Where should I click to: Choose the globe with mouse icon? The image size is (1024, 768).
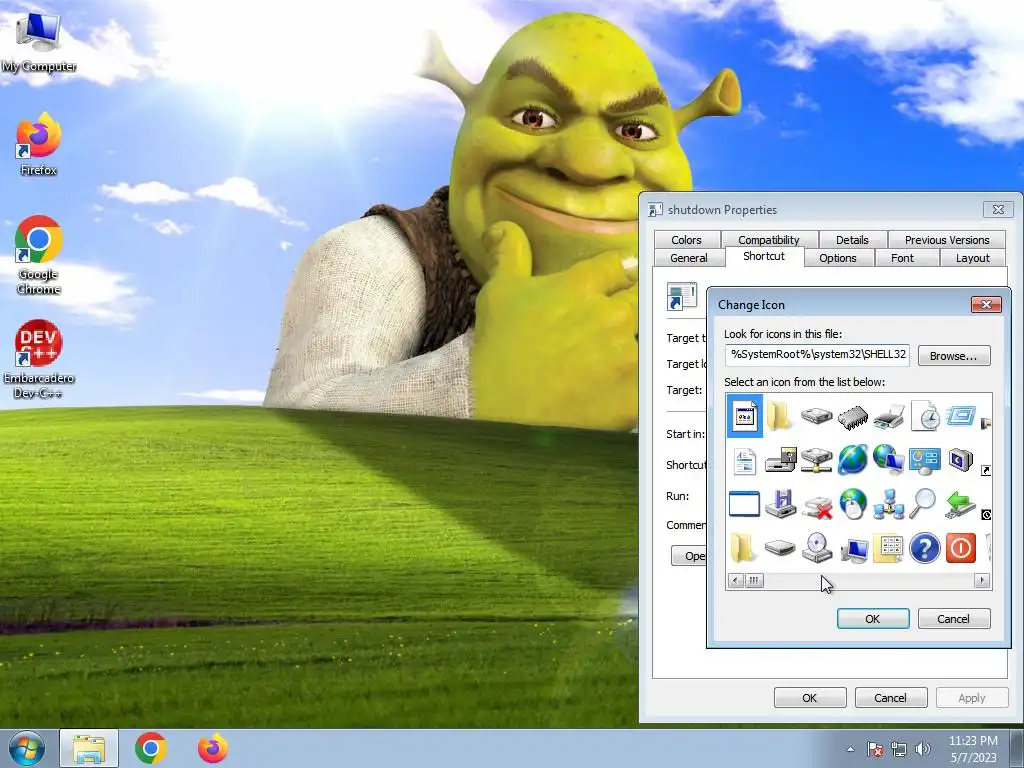click(x=852, y=504)
